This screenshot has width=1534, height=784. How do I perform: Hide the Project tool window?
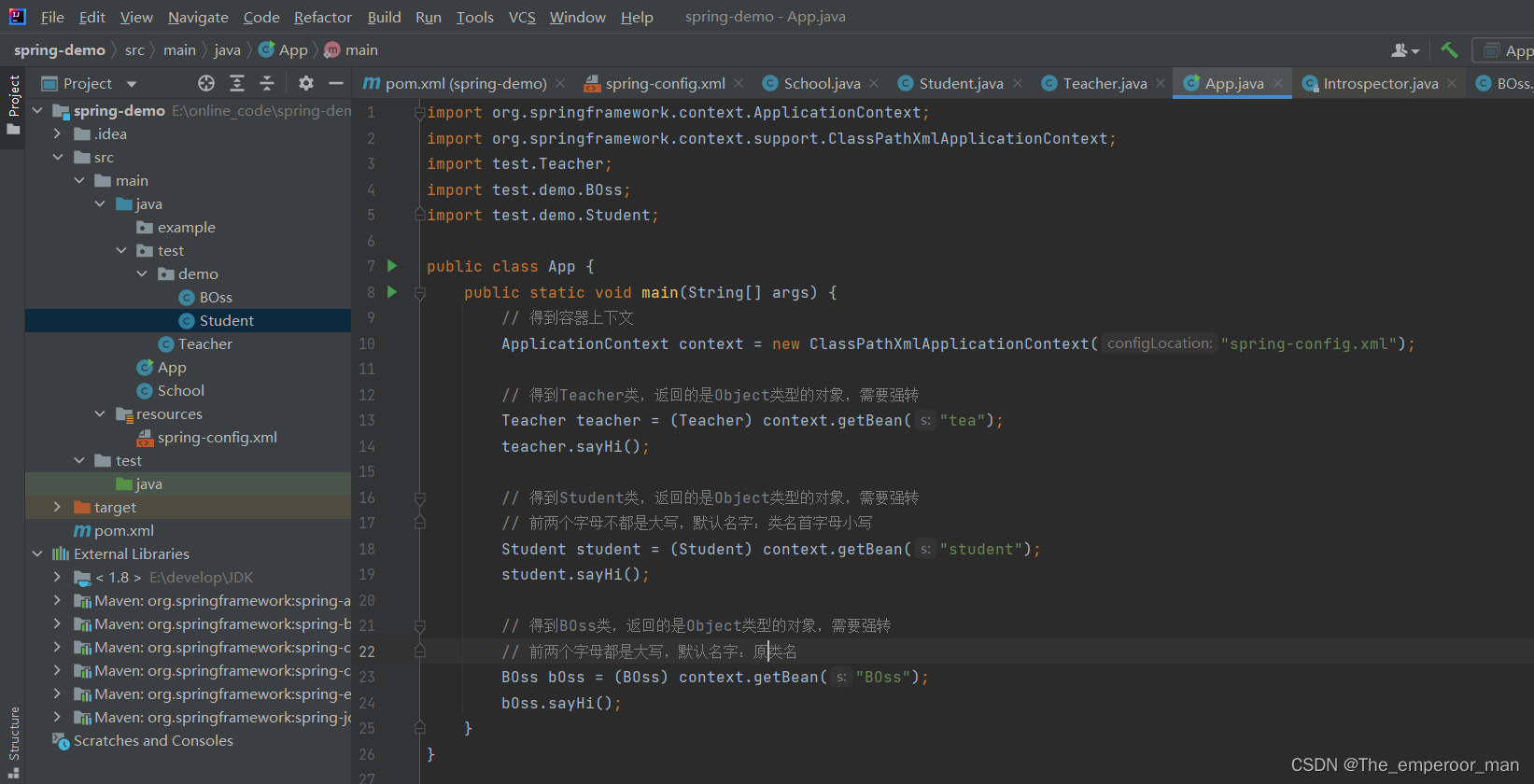pyautogui.click(x=336, y=83)
